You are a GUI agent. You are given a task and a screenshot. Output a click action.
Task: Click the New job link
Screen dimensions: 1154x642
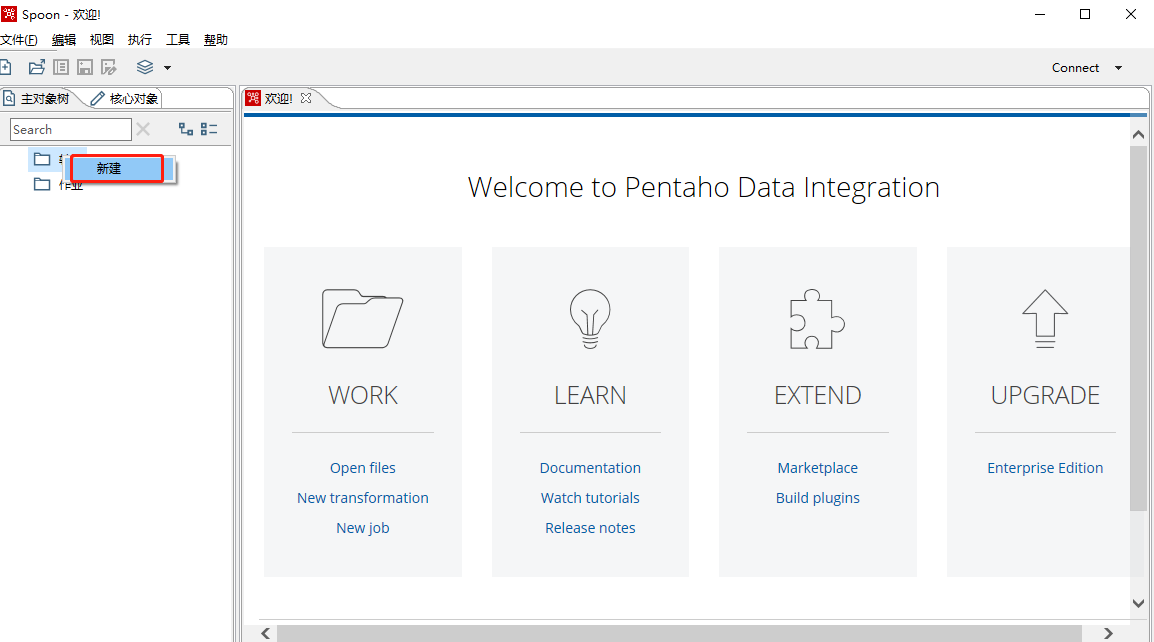[363, 529]
